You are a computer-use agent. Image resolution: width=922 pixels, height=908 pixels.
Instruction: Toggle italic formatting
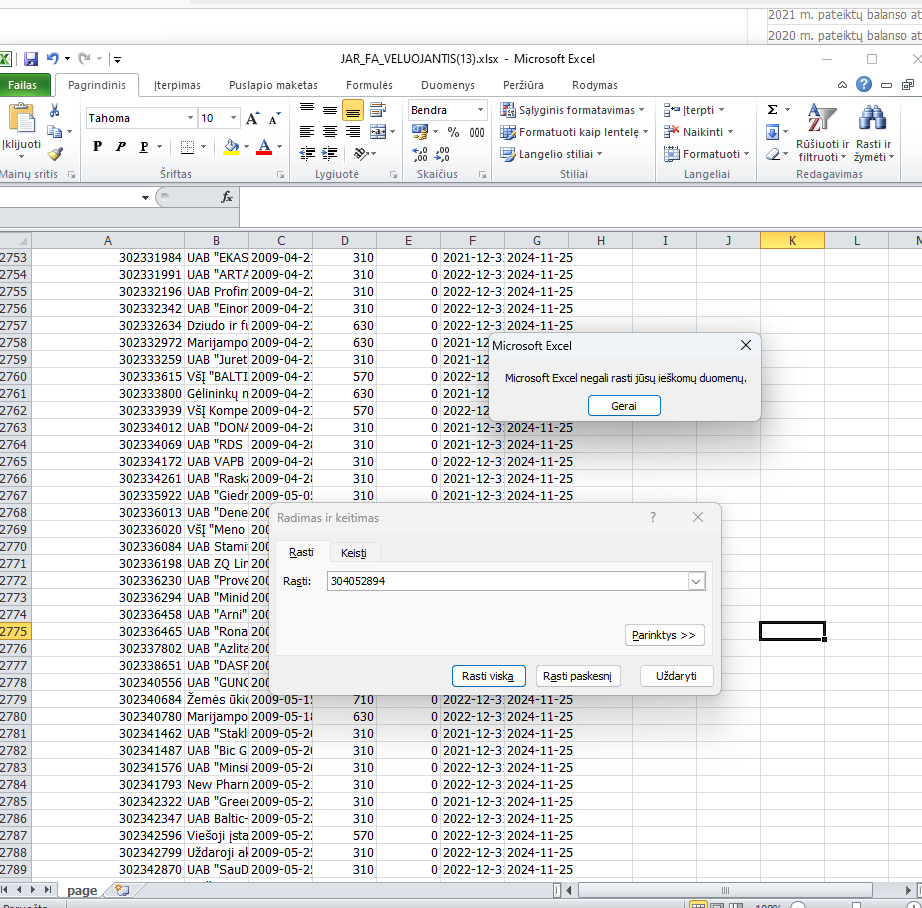point(121,147)
